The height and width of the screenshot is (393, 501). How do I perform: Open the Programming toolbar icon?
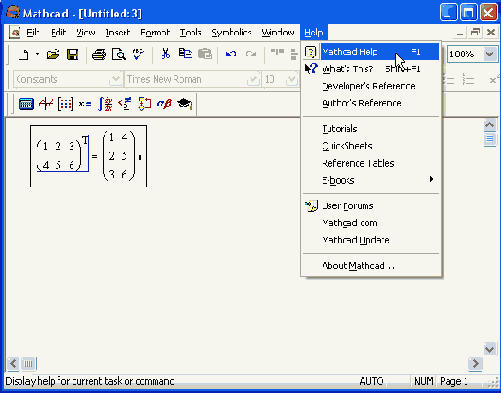(145, 104)
